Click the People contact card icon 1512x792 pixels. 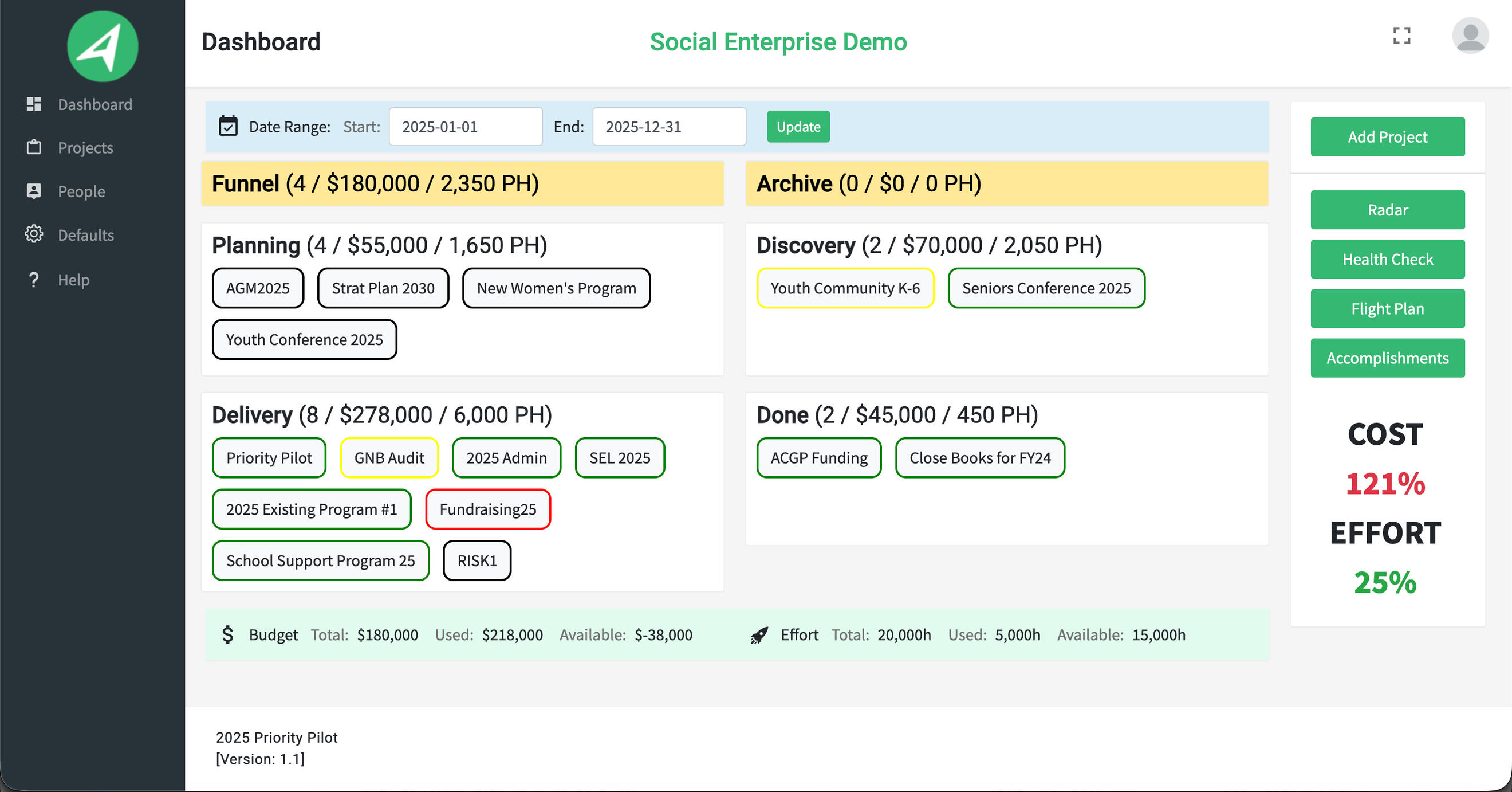(x=34, y=191)
